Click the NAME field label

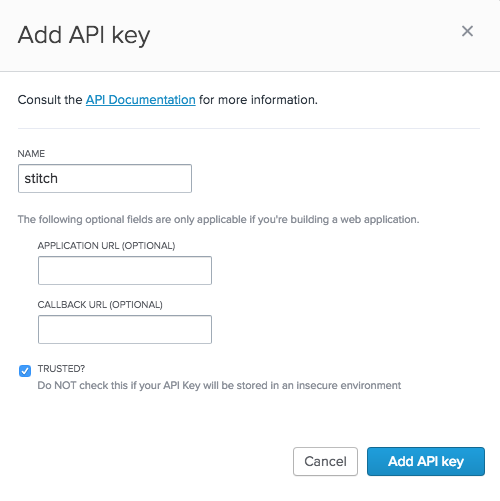click(x=31, y=154)
